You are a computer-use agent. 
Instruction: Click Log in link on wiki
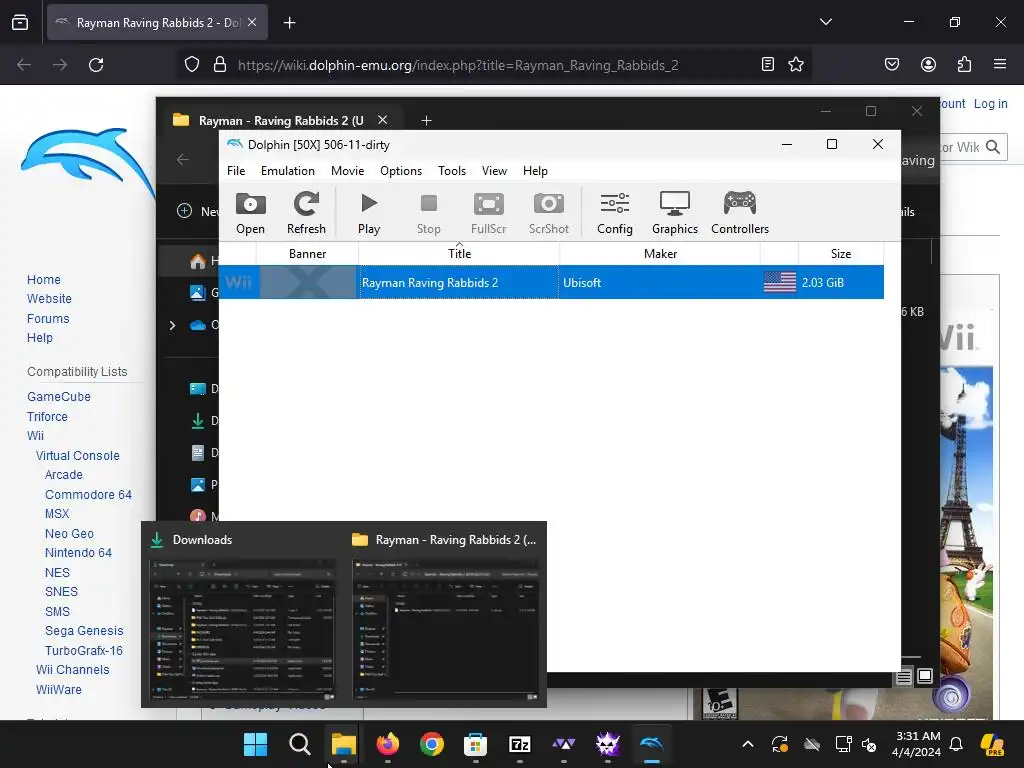990,104
